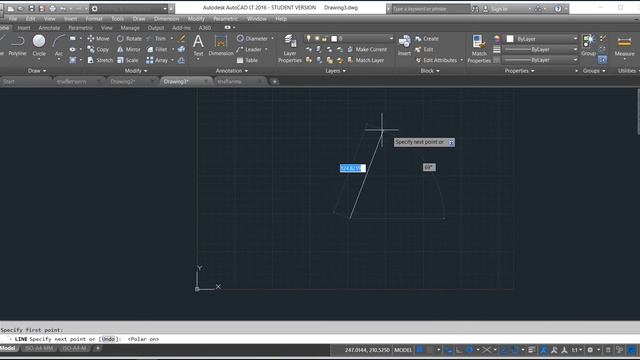Switch to the Annotate ribbon tab
Viewport: 640px width, 360px height.
49,28
